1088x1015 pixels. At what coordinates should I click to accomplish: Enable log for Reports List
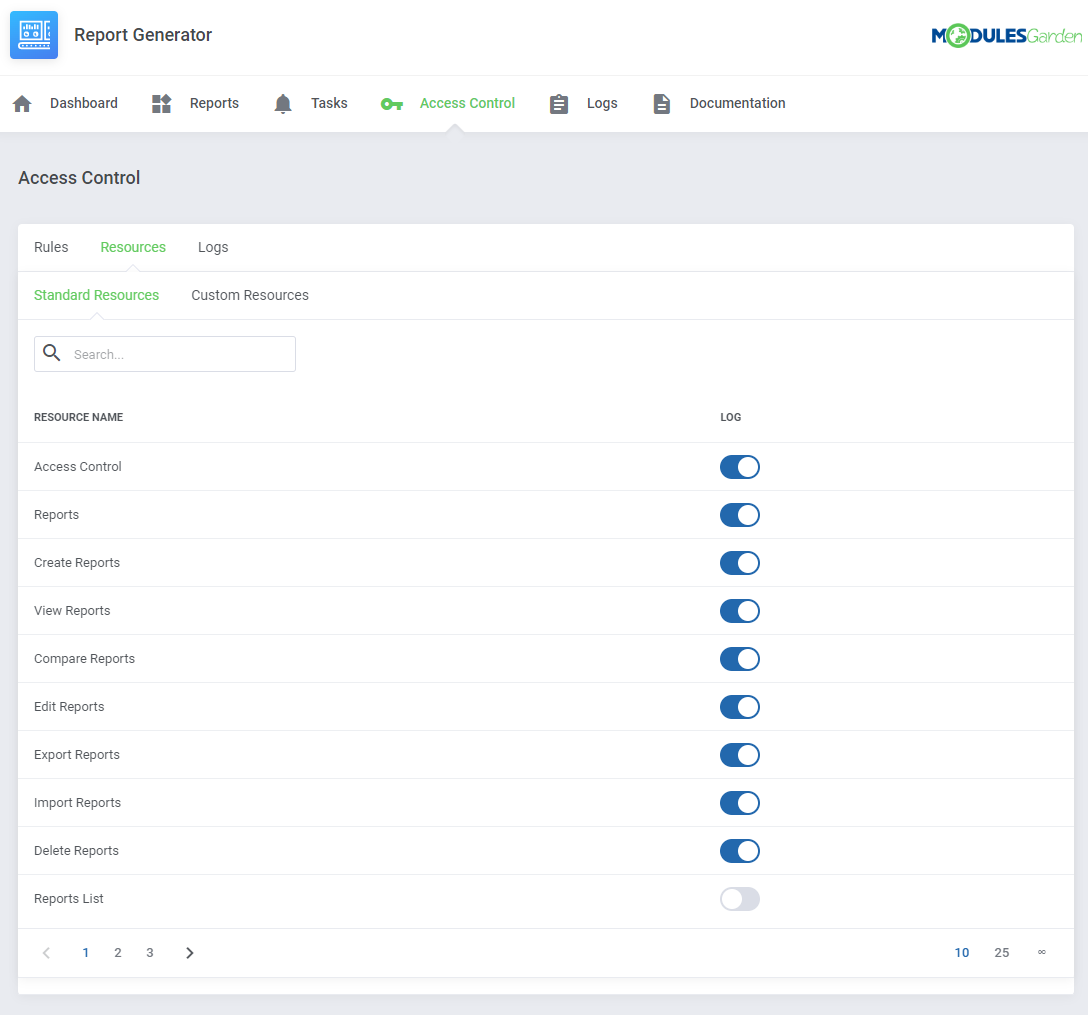[x=740, y=898]
